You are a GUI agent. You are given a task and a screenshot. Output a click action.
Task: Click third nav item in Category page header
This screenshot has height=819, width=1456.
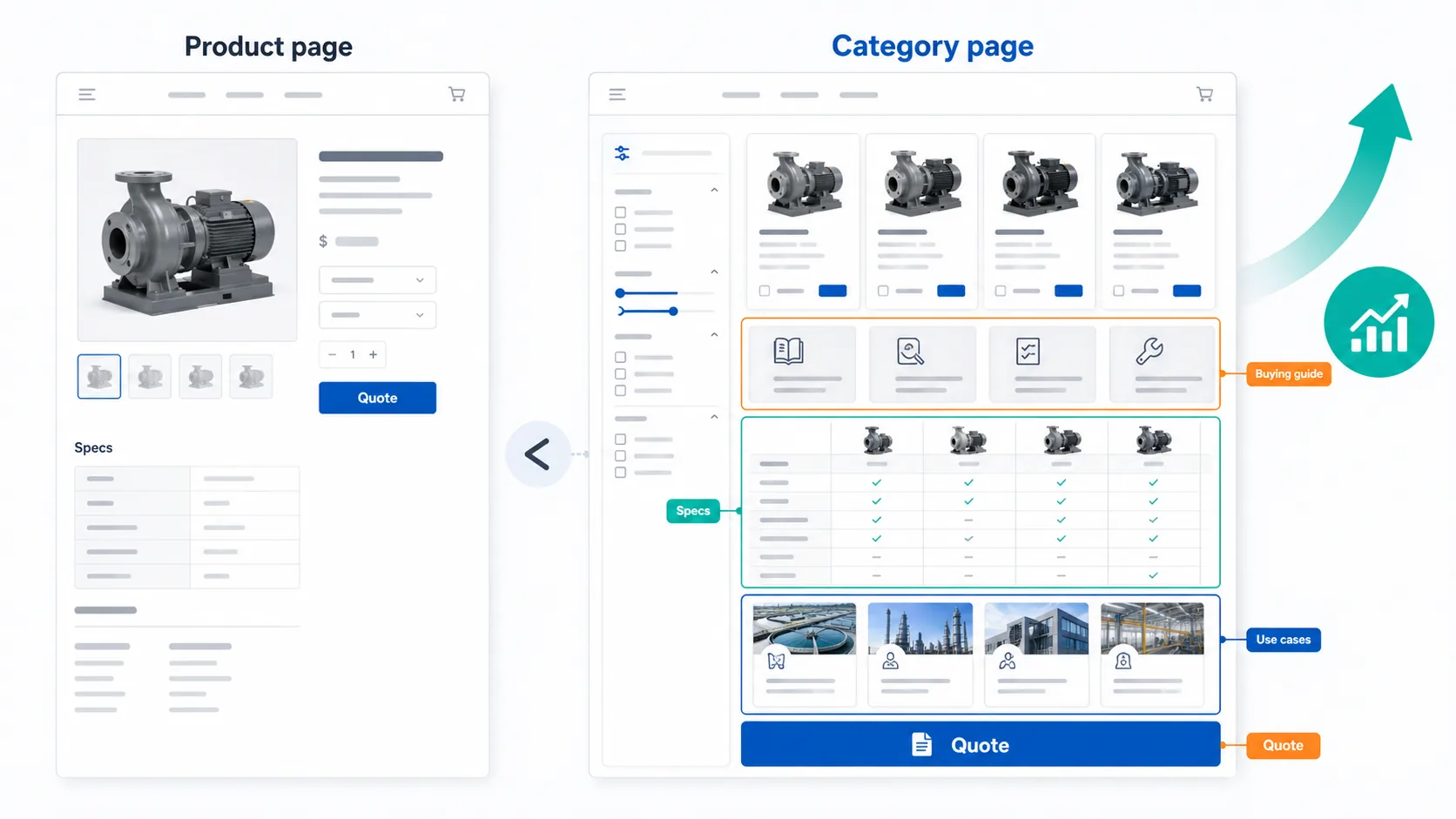[x=859, y=95]
